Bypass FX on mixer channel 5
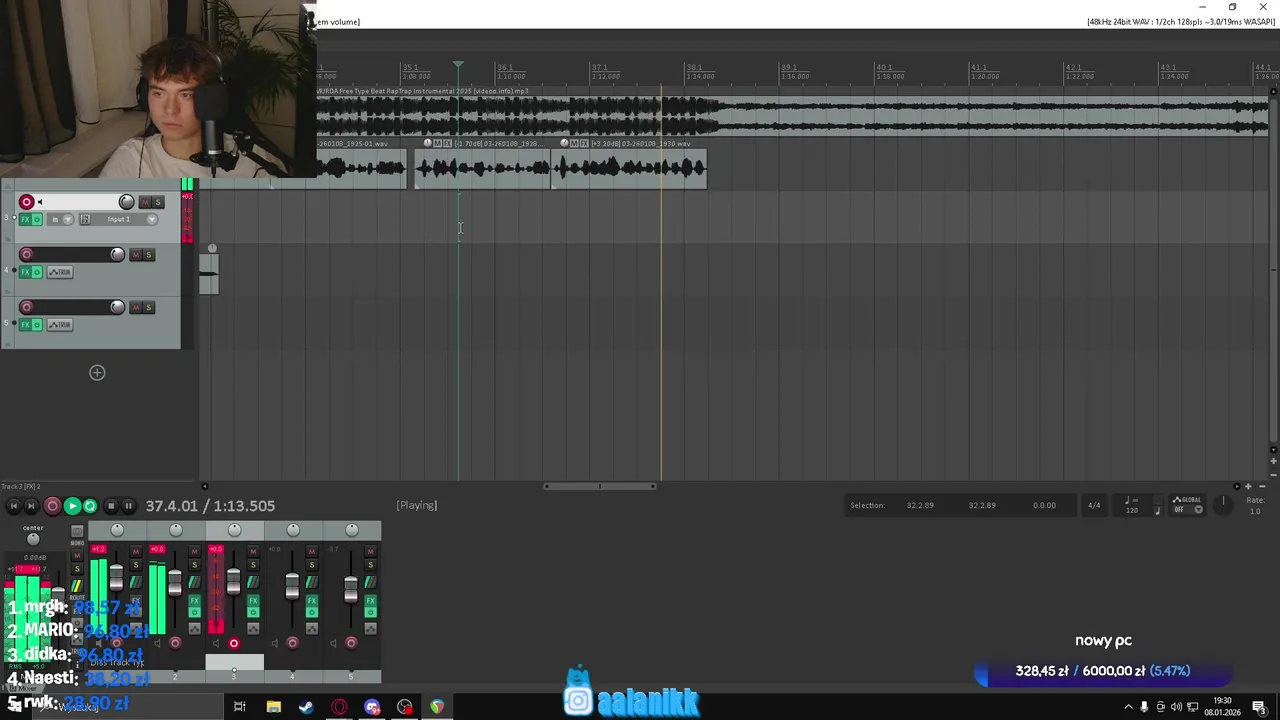This screenshot has height=720, width=1280. [370, 611]
